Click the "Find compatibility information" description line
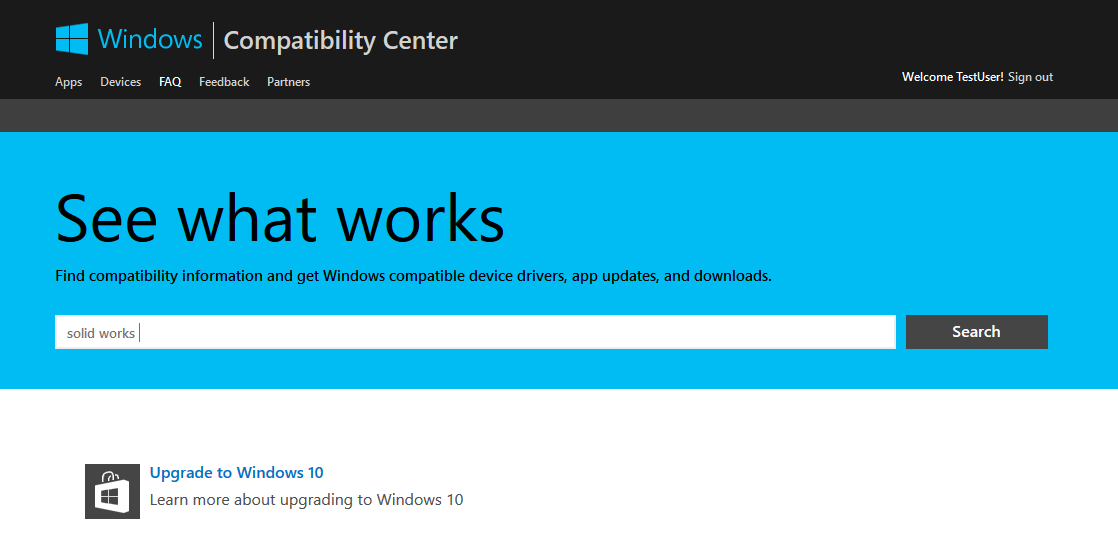The width and height of the screenshot is (1118, 557). tap(414, 276)
